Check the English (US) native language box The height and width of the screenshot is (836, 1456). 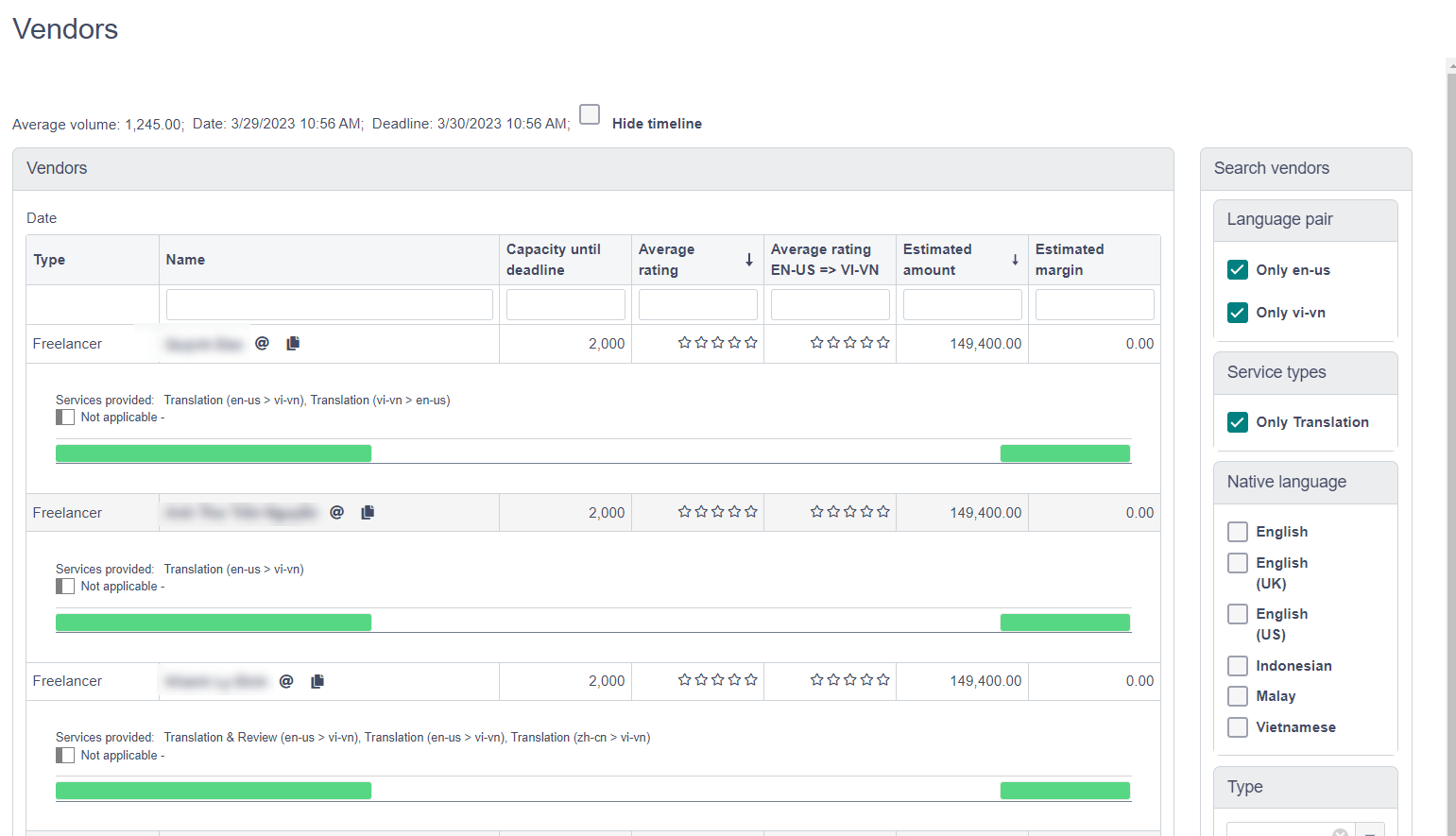[x=1238, y=614]
